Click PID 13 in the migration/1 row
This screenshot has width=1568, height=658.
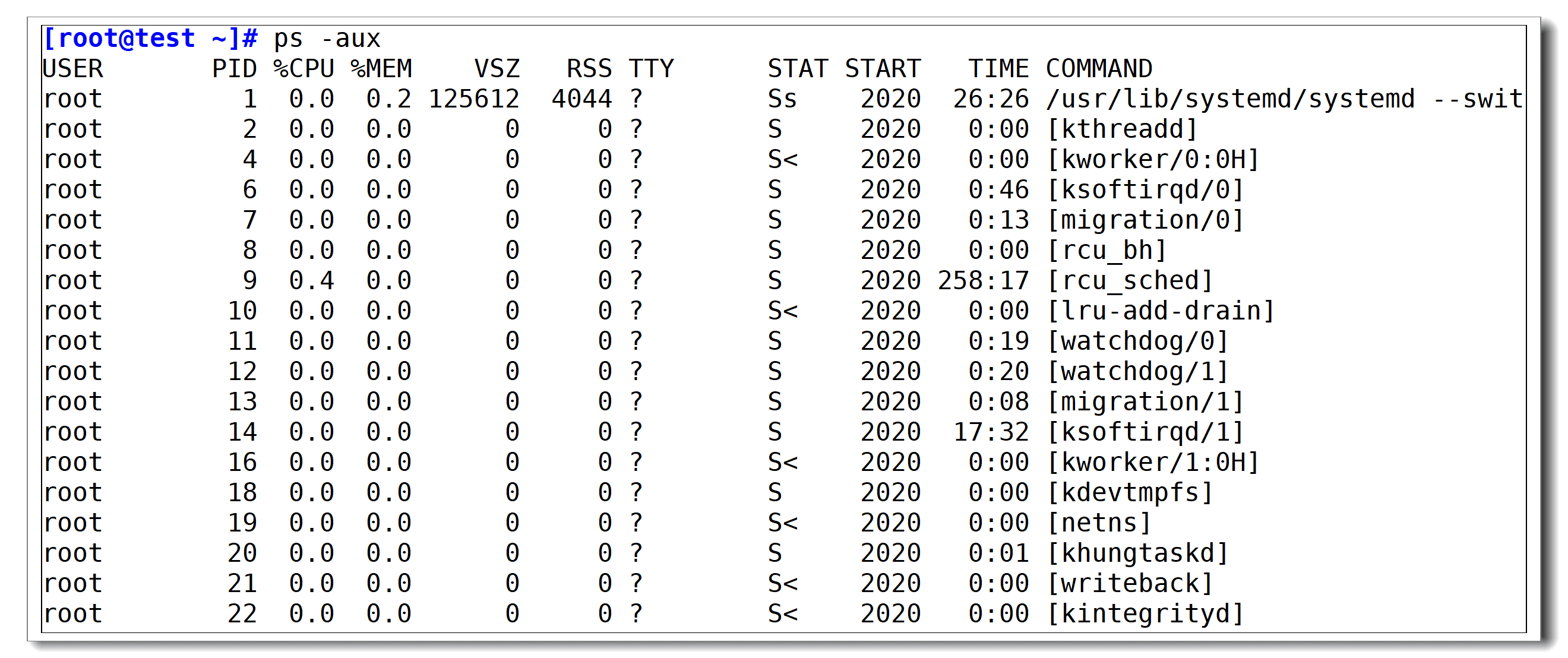(242, 401)
